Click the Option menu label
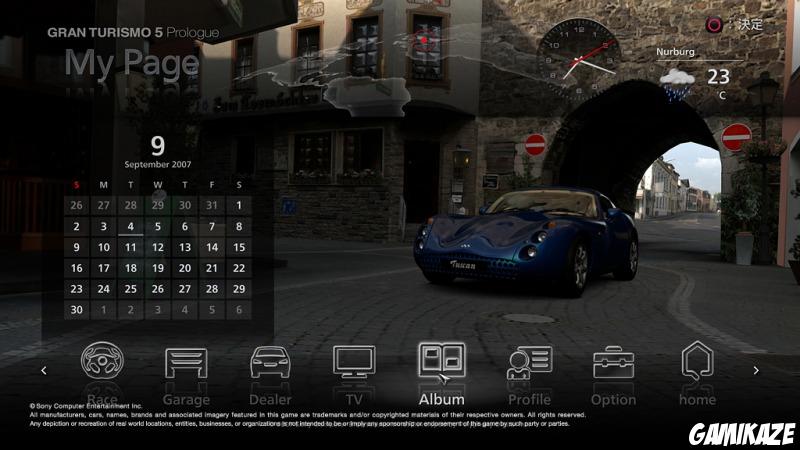Viewport: 800px width, 450px height. [x=613, y=400]
